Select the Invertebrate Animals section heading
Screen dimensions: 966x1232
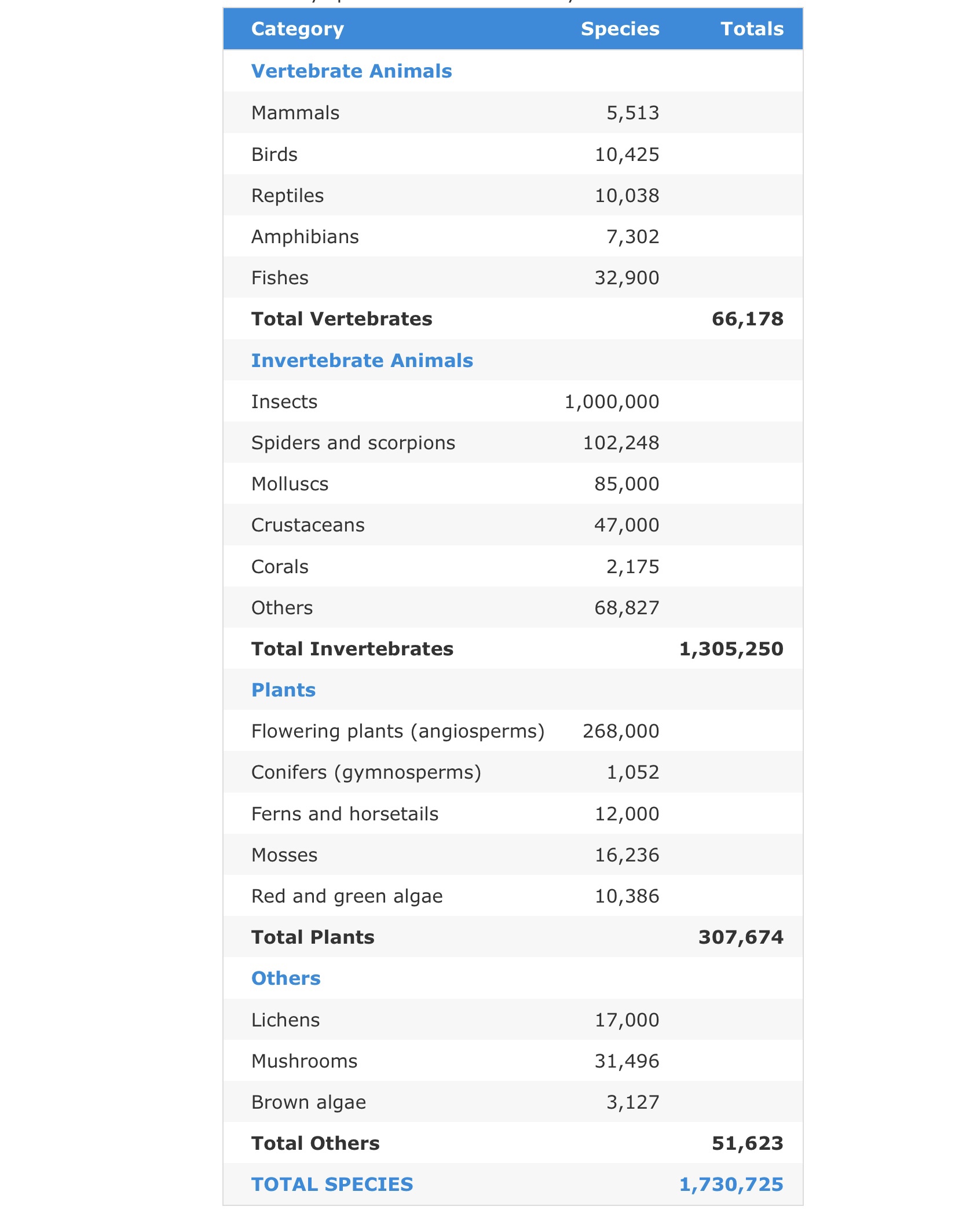point(362,361)
